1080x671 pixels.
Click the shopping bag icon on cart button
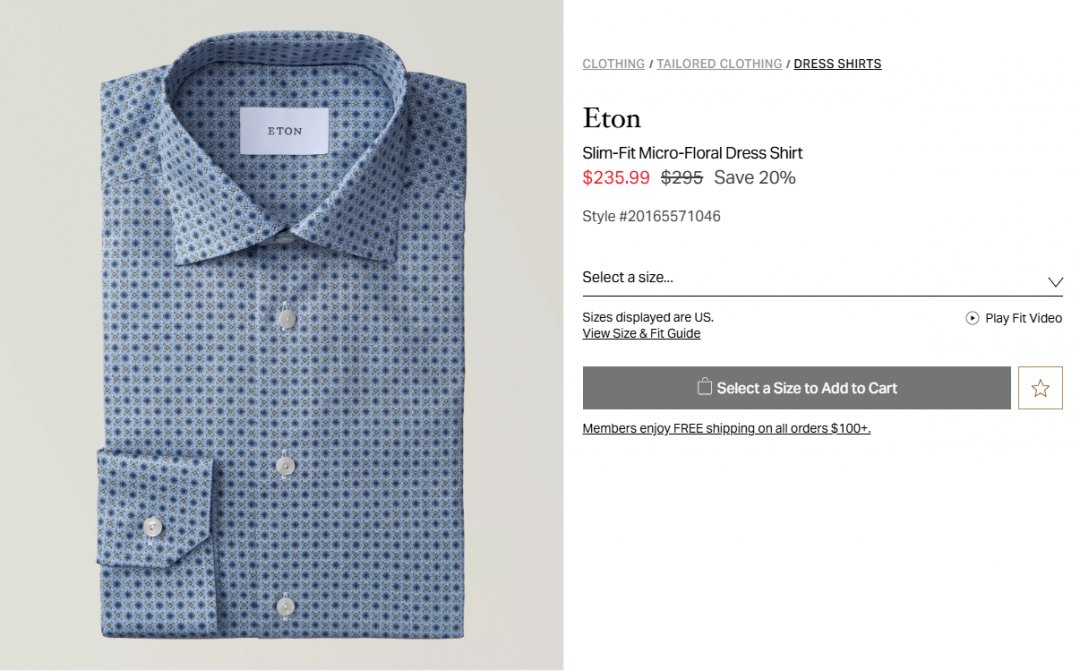tap(704, 386)
